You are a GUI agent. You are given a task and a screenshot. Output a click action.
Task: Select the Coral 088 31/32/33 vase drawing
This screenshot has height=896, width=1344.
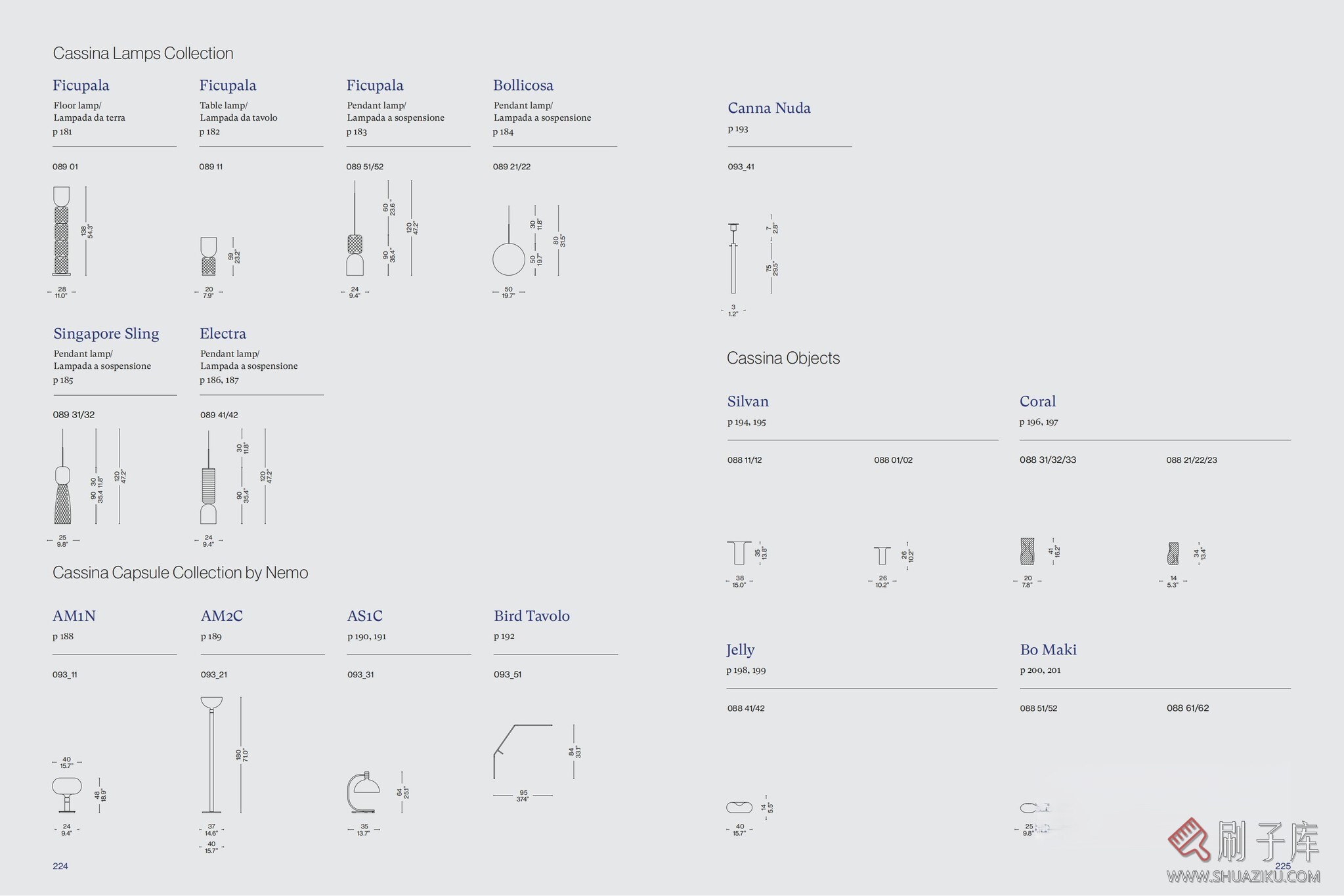[x=1028, y=551]
